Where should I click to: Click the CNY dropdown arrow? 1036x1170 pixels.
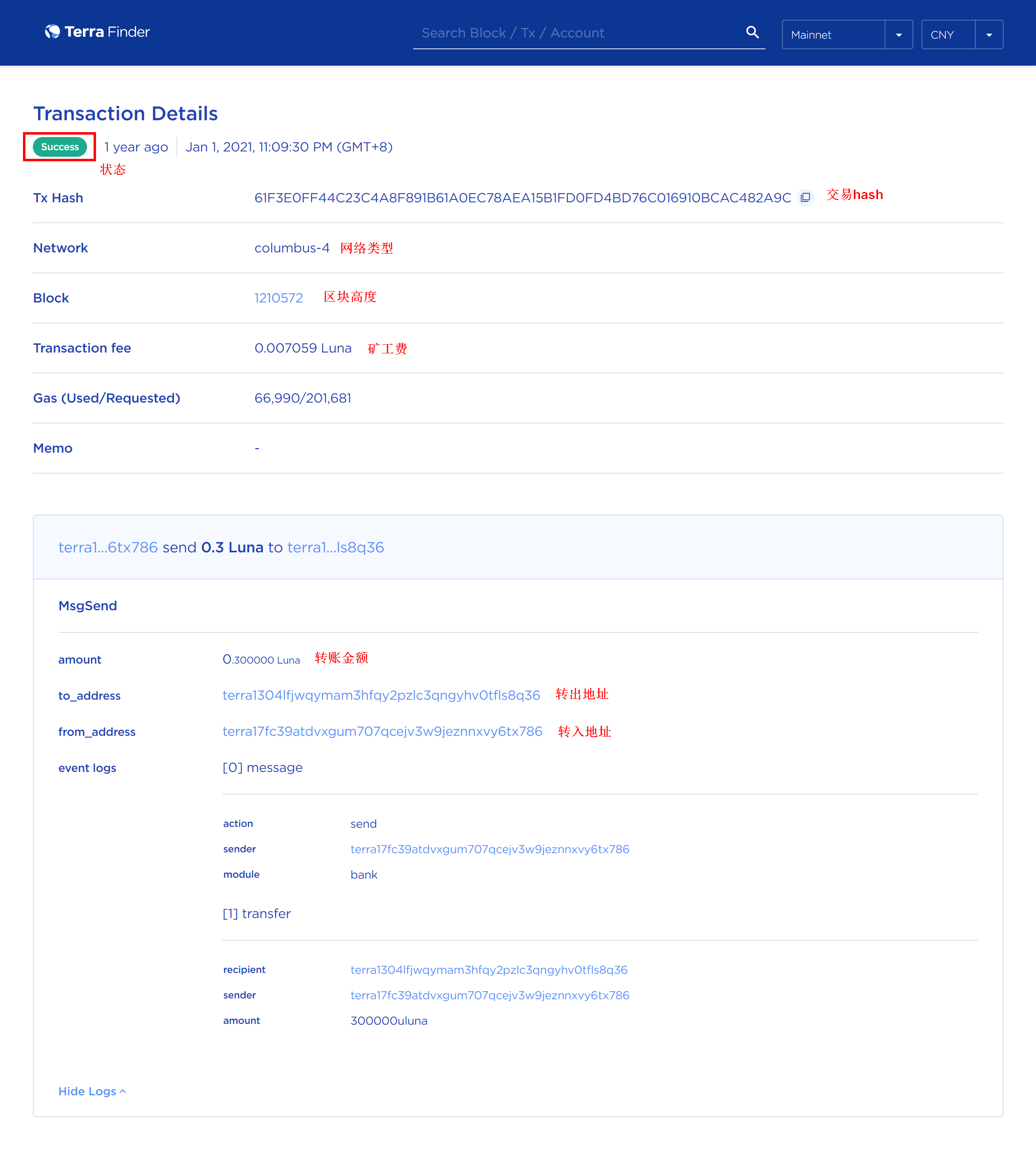[989, 35]
